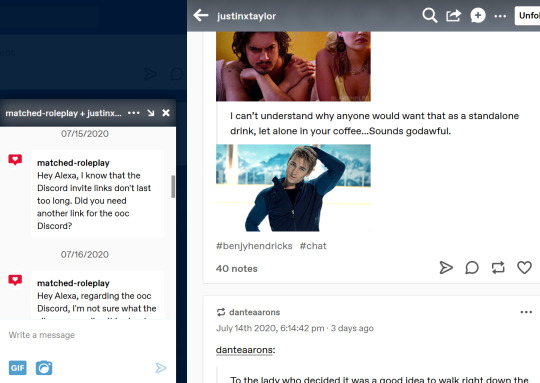Open the July 14th 2020 post timestamp
The height and width of the screenshot is (383, 540).
pos(270,328)
